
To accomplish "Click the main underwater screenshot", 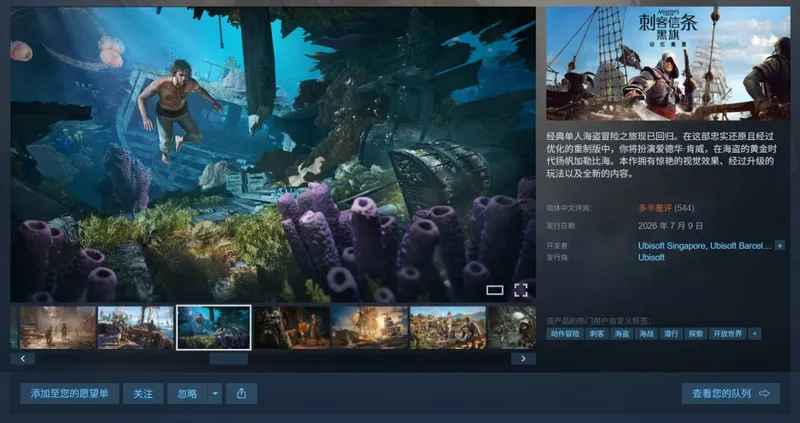I will (273, 154).
